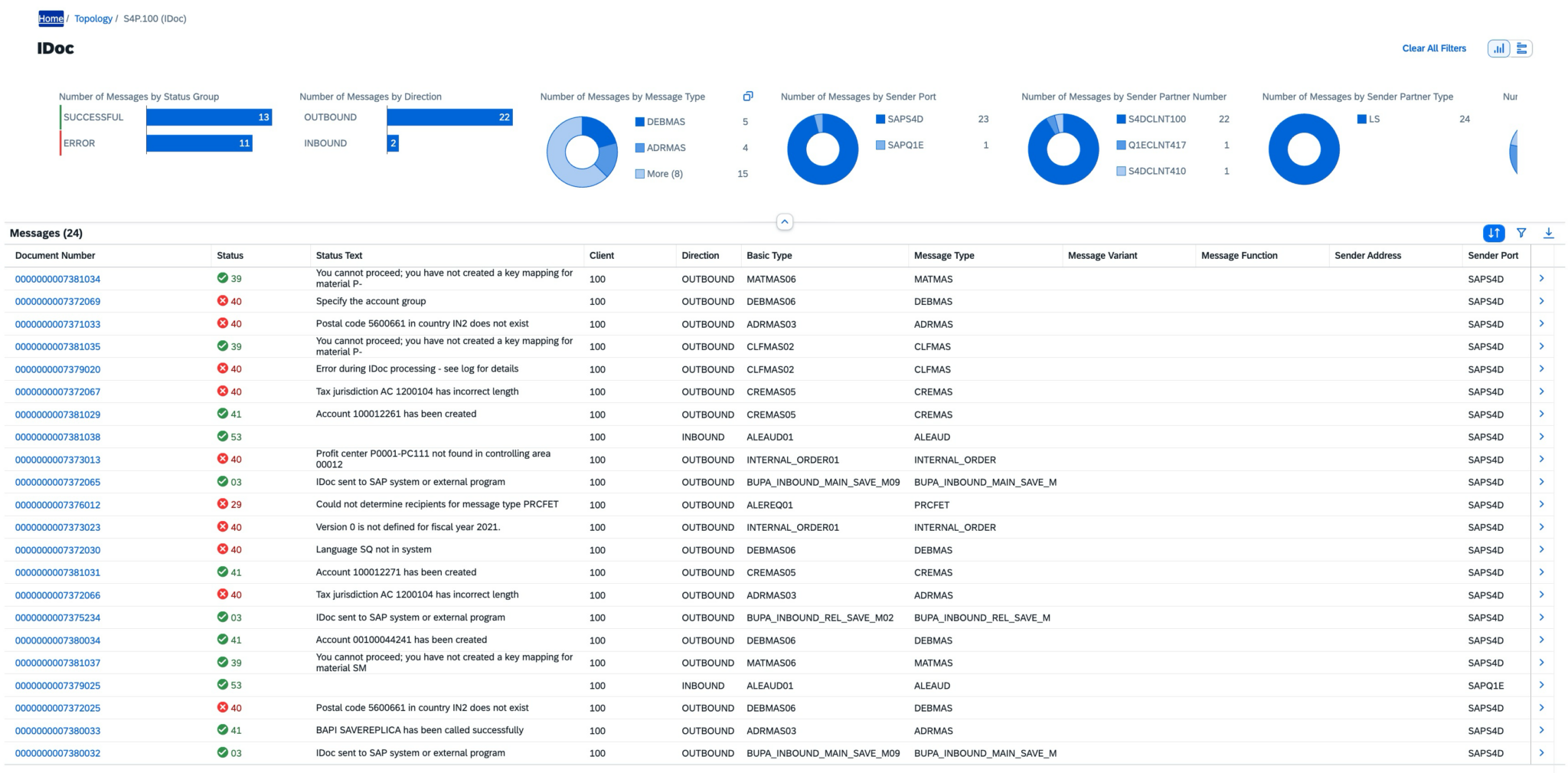Screen dimensions: 1568x773
Task: Click the green success icon for document 0000000007381038
Action: click(223, 437)
